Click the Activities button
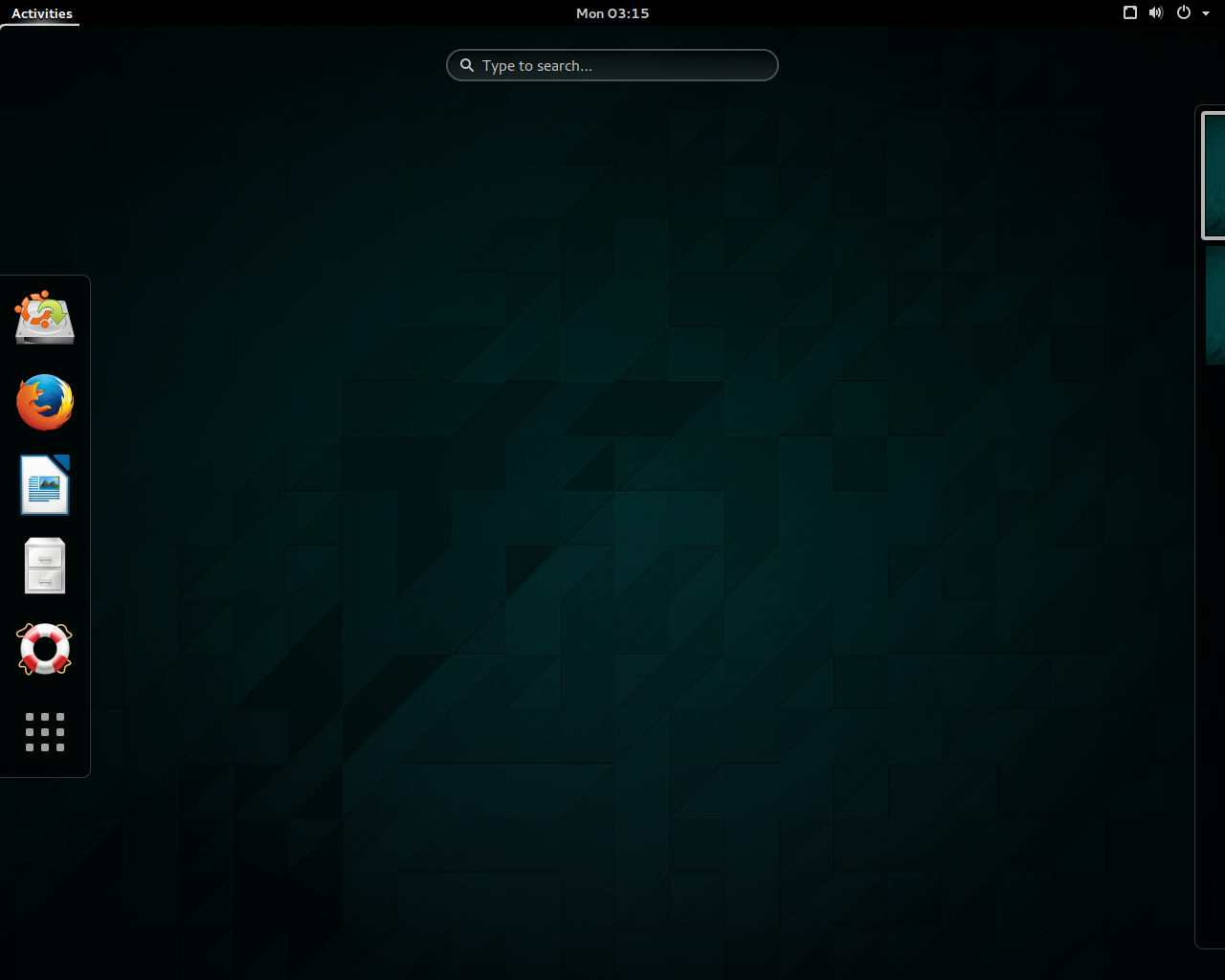Screen dimensions: 1225x980 click(42, 13)
